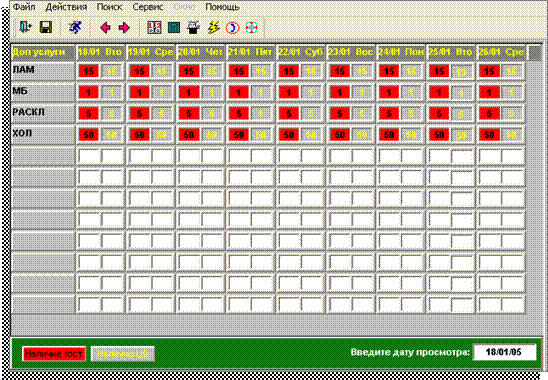Click yellow 5 cell for РАСКЛ on 23/01
Screen dimensions: 548x380
[362, 114]
